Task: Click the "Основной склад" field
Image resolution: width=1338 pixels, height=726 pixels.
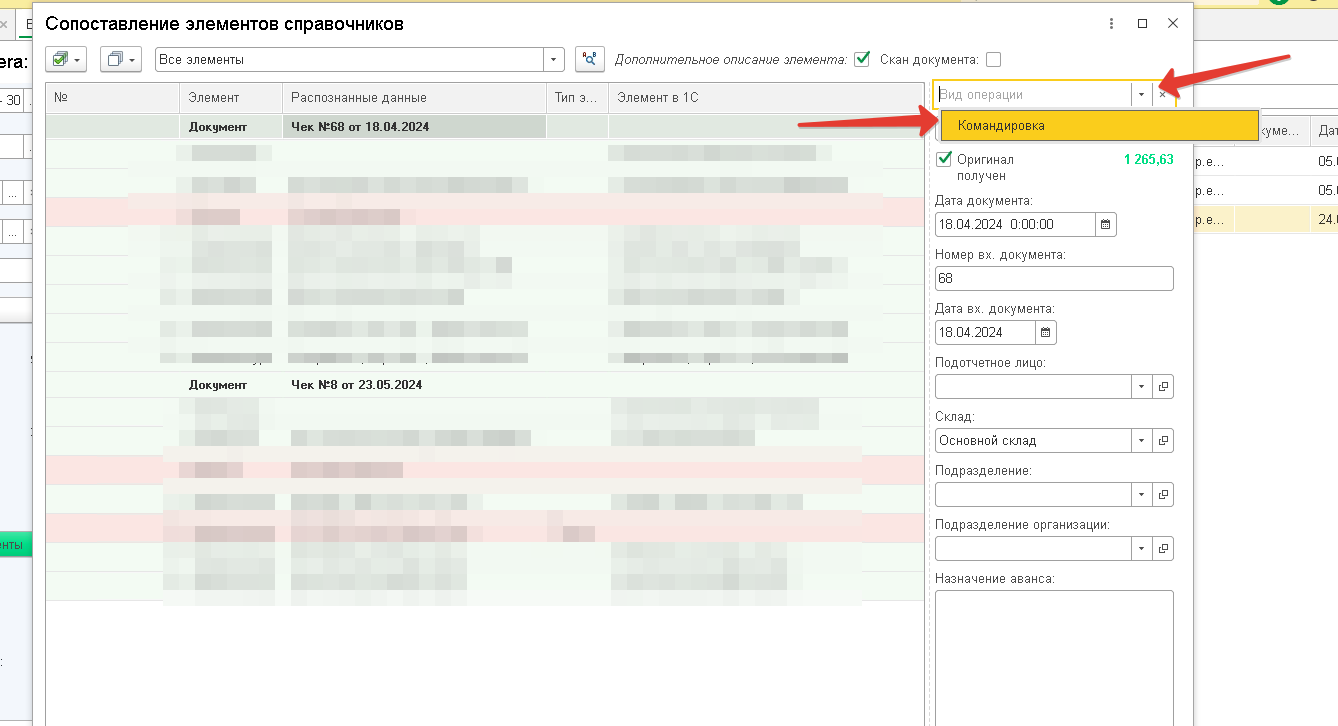Action: click(x=1033, y=440)
